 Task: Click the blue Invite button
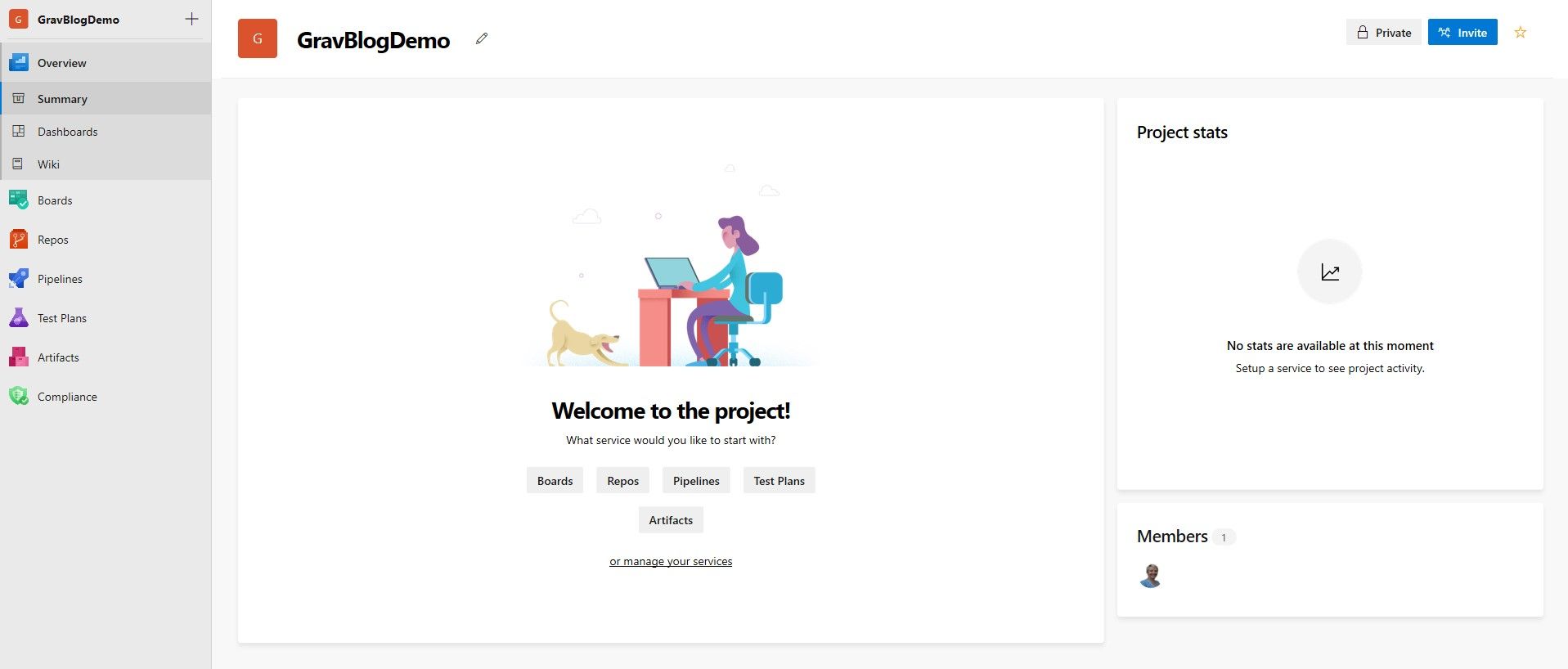tap(1462, 33)
